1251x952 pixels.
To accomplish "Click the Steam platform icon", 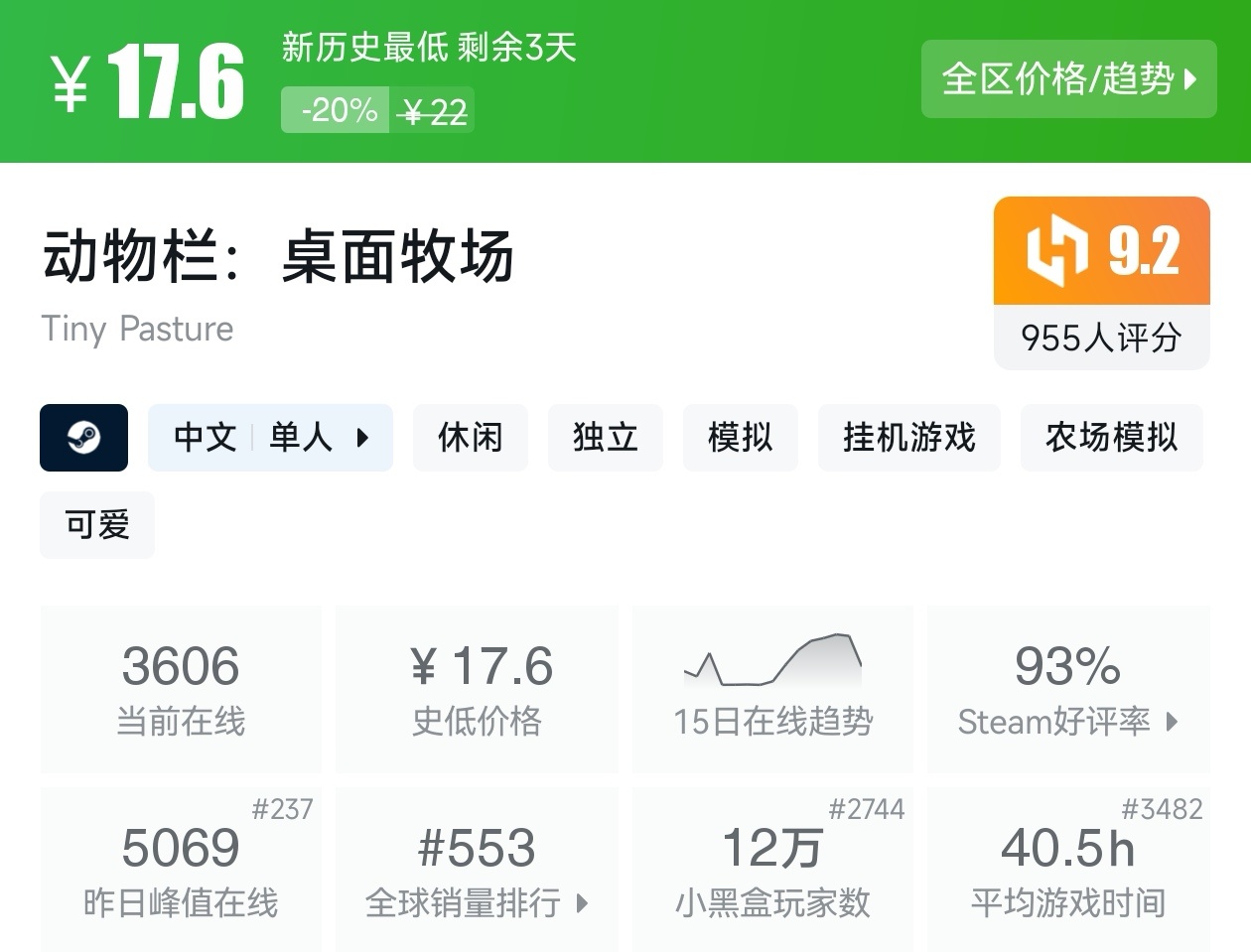I will pyautogui.click(x=83, y=437).
